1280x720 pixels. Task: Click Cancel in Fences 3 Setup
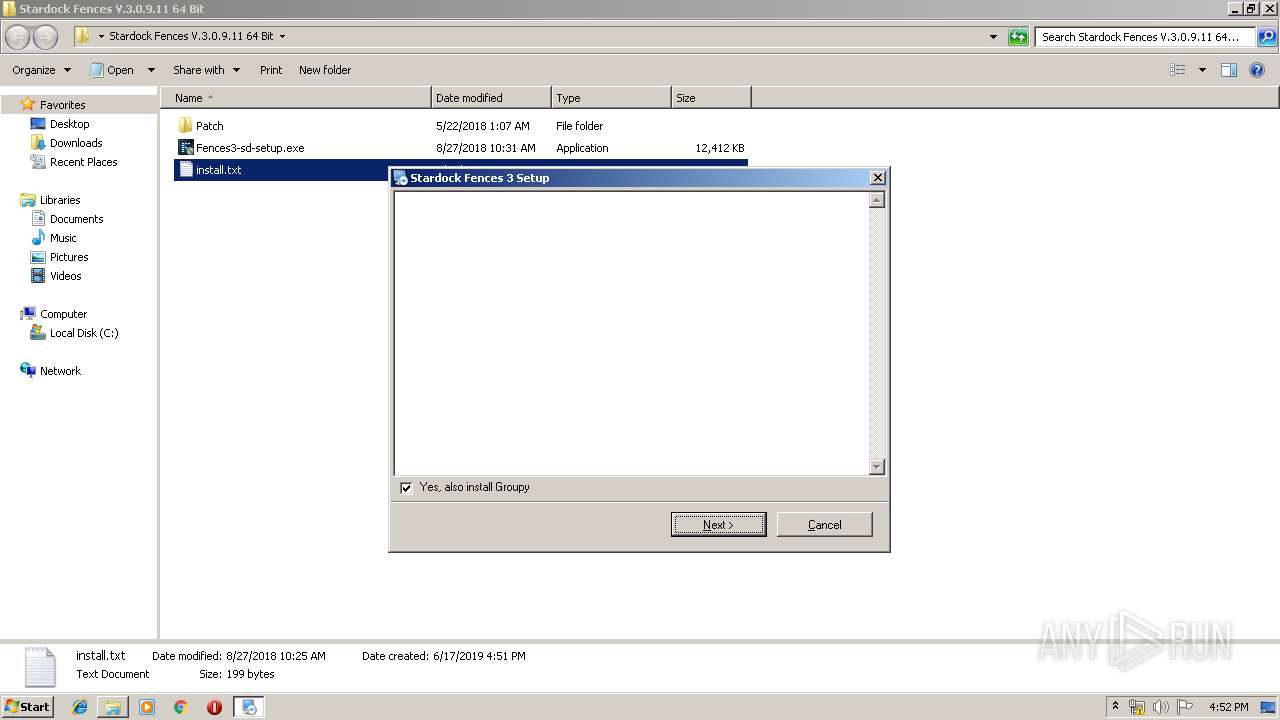pos(825,525)
